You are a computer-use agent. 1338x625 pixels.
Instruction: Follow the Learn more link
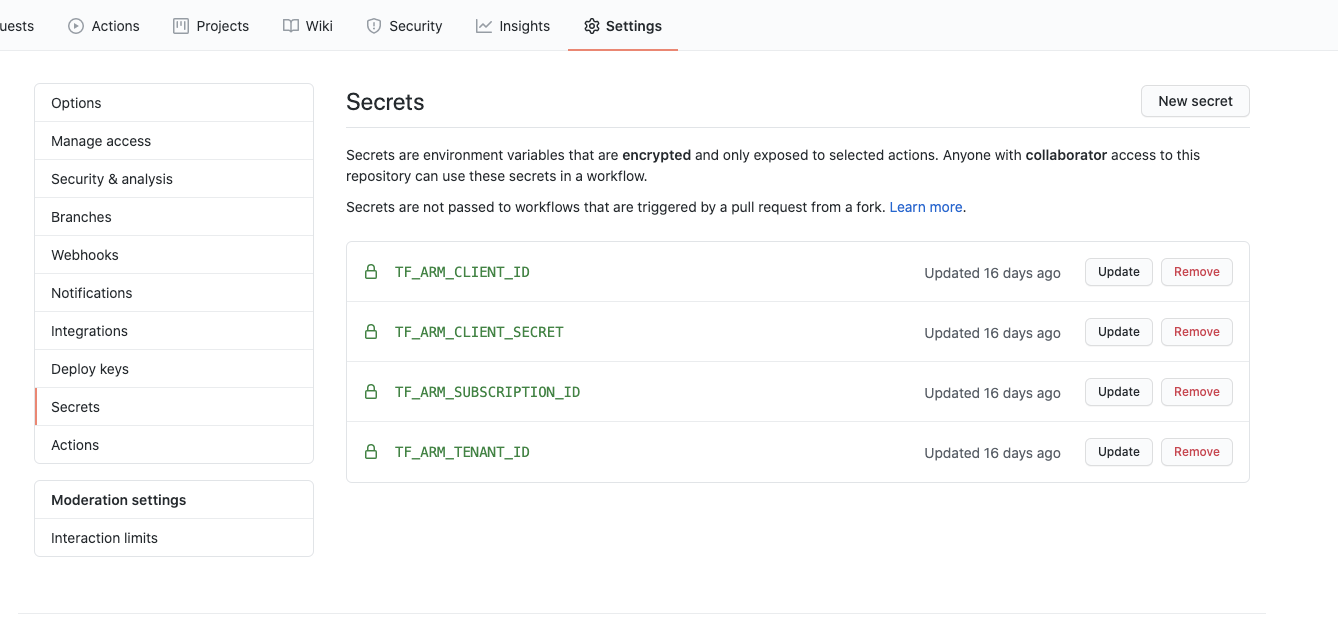926,207
